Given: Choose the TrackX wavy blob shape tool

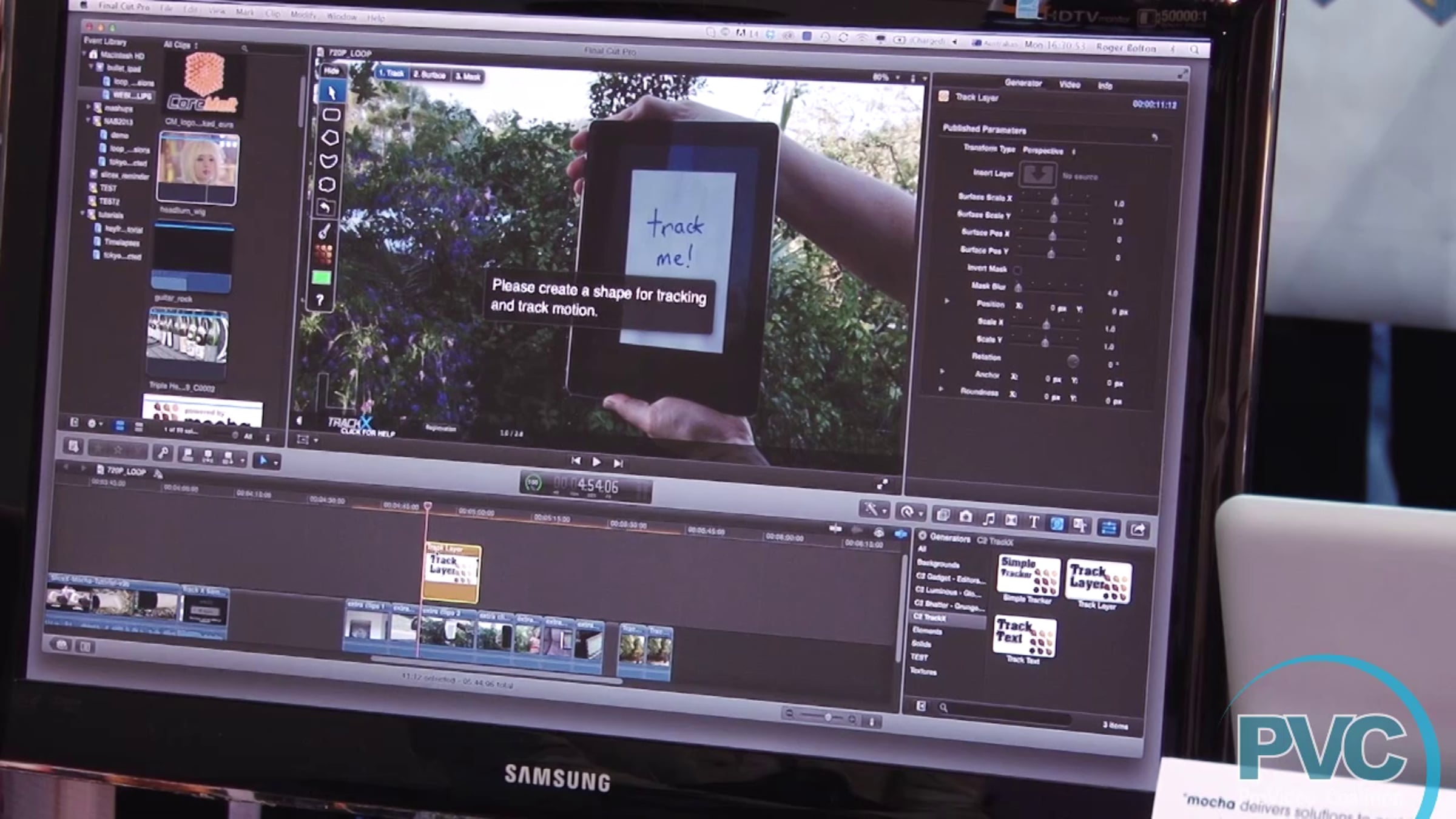Looking at the screenshot, I should 328,184.
